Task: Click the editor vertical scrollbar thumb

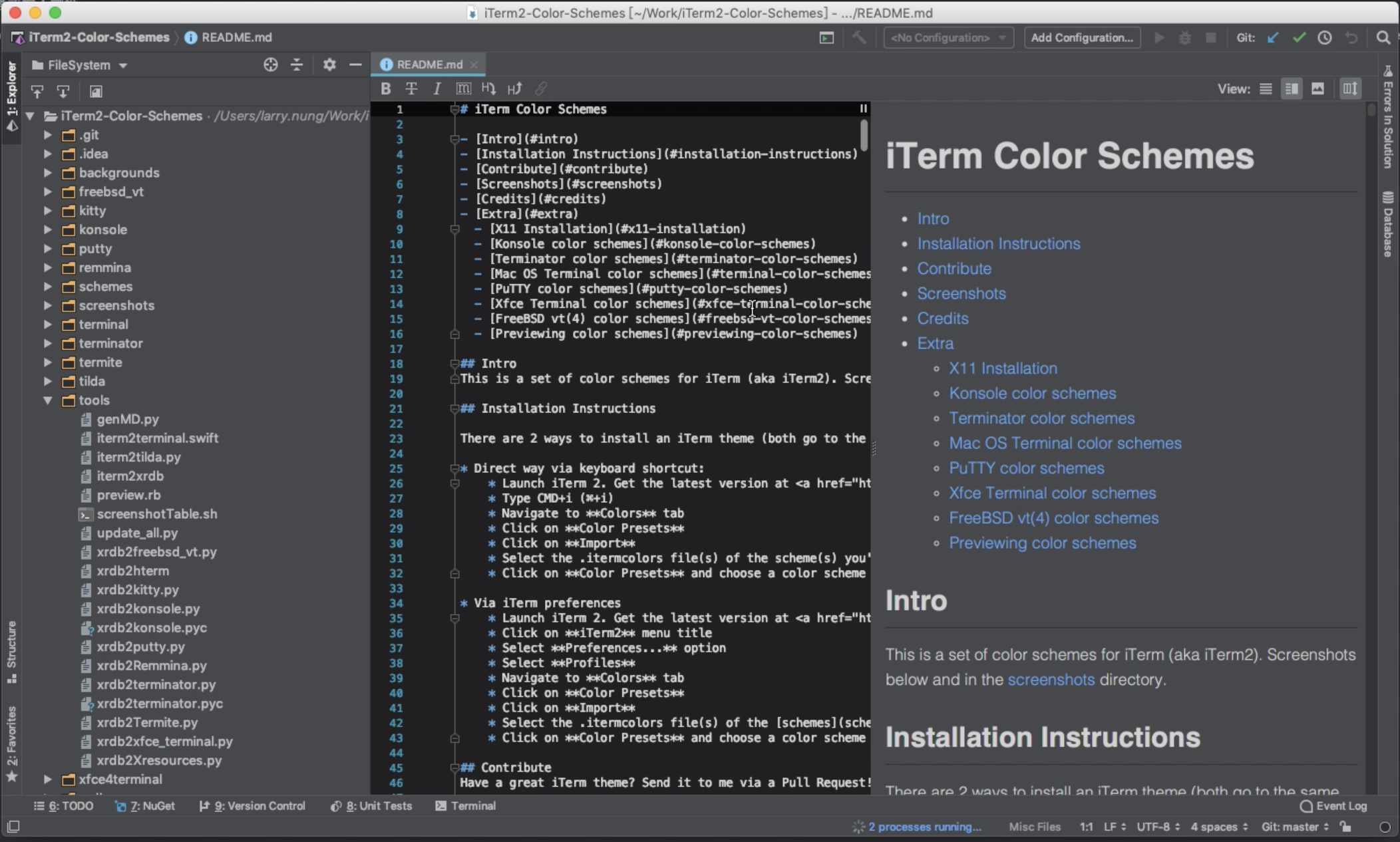Action: (x=864, y=136)
